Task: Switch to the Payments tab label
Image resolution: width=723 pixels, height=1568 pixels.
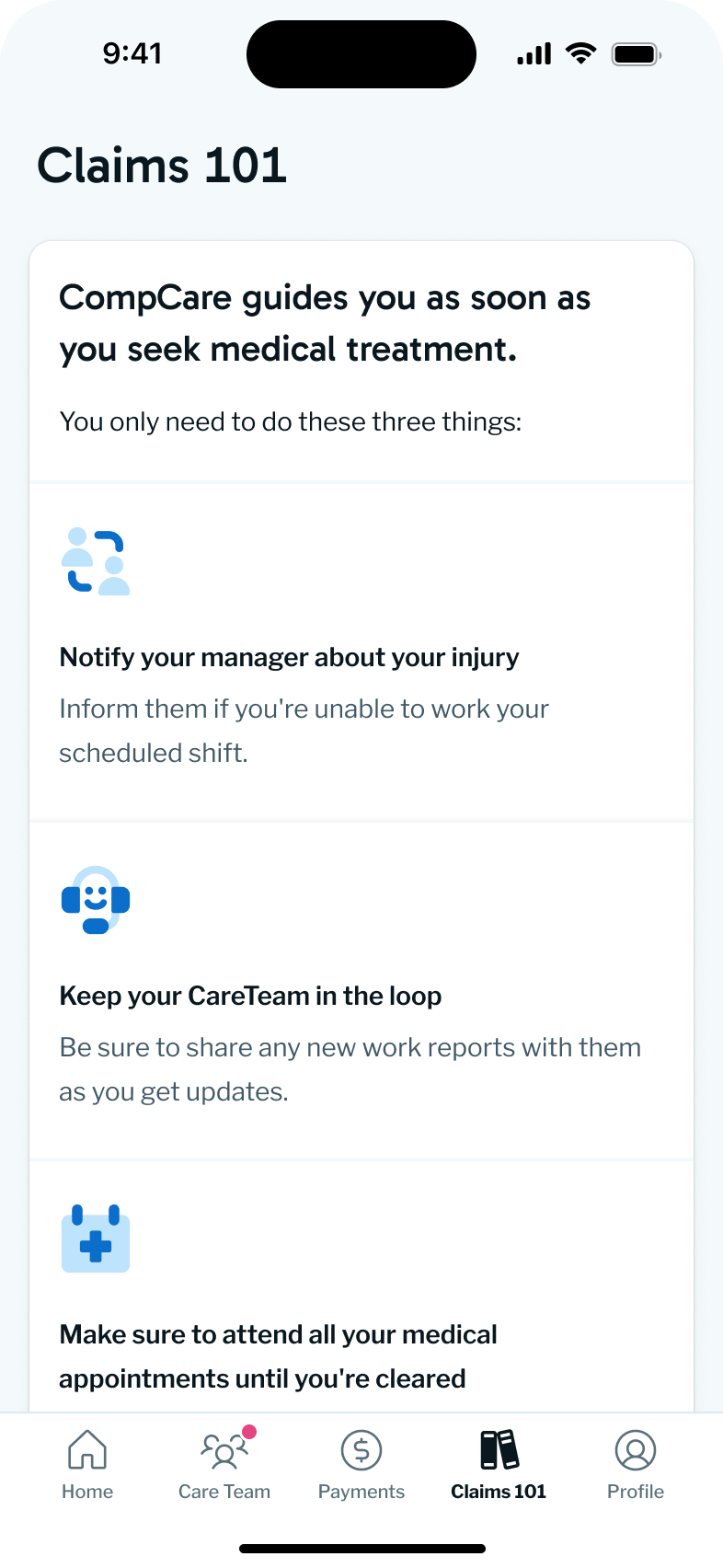Action: coord(361,1492)
